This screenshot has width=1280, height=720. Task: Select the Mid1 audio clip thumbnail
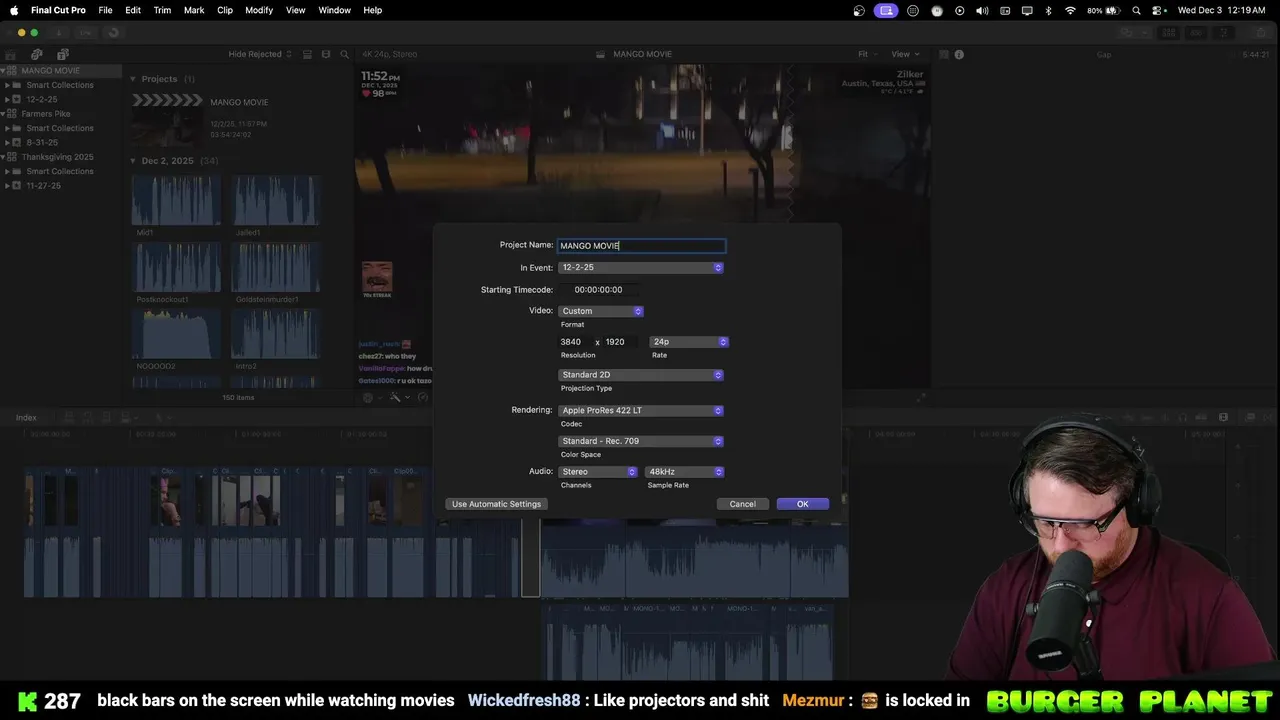(x=176, y=200)
